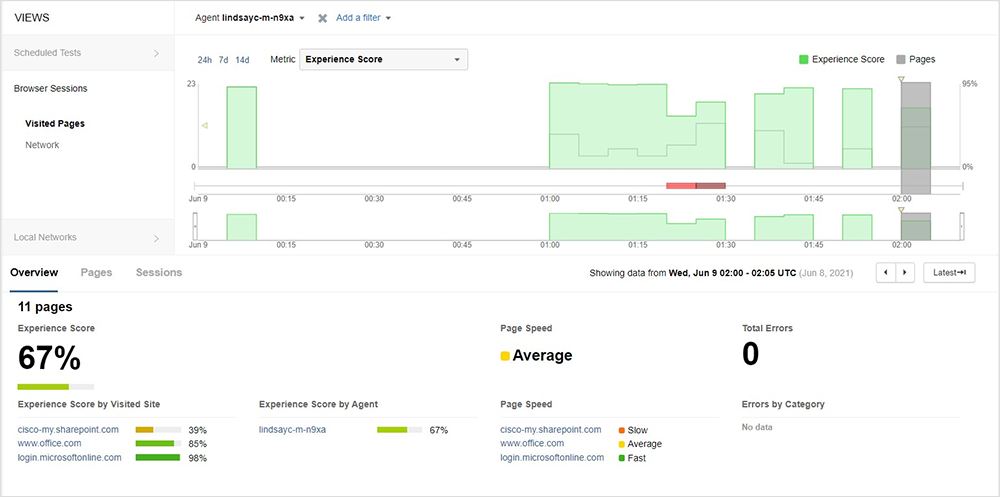Open the Sessions tab
1000x497 pixels.
click(x=159, y=272)
